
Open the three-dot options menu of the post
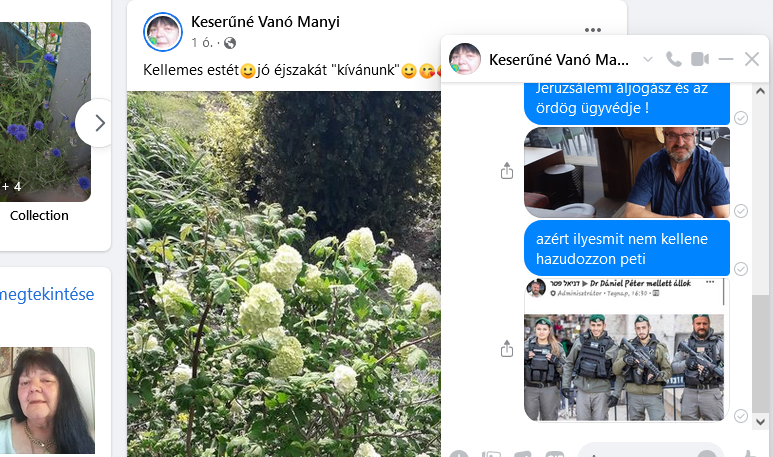click(x=593, y=30)
